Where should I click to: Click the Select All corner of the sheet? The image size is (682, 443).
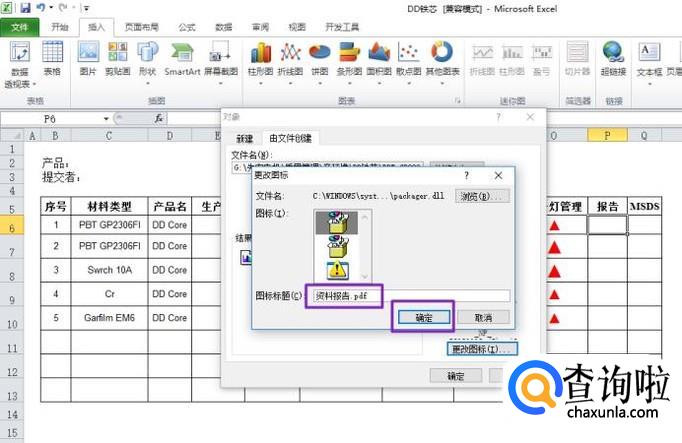[x=12, y=135]
